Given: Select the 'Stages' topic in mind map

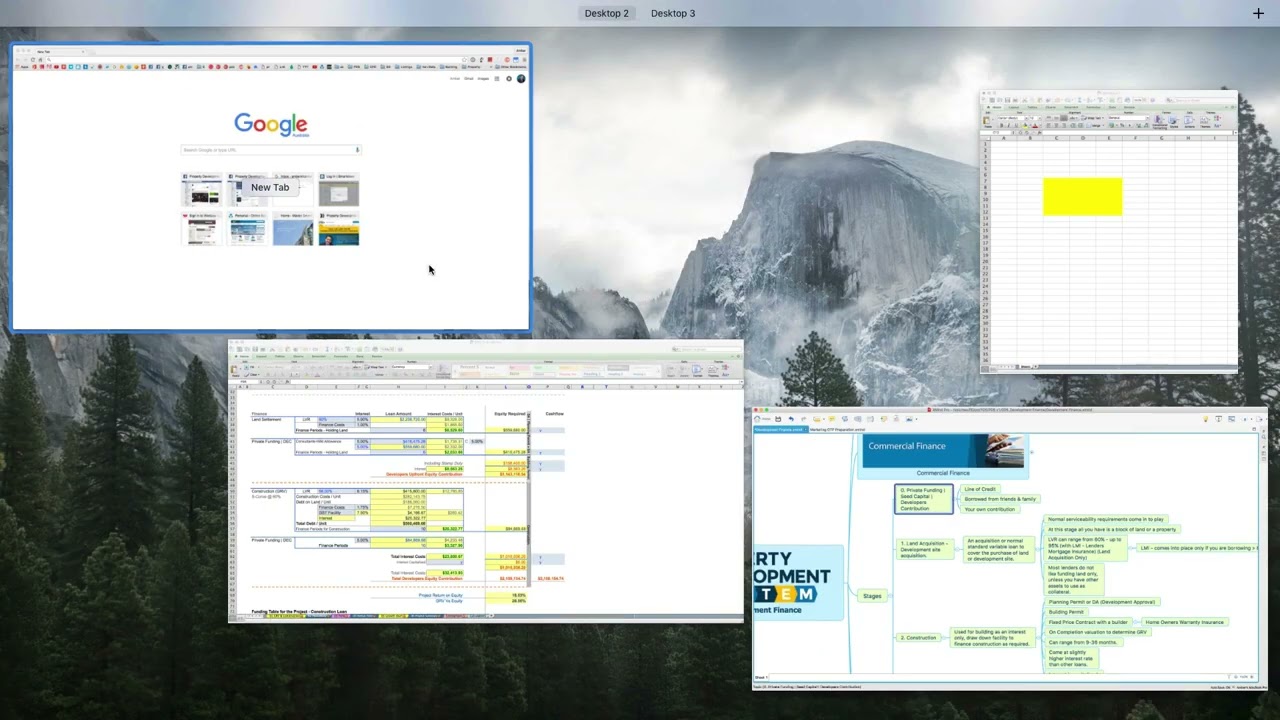Looking at the screenshot, I should pos(872,596).
